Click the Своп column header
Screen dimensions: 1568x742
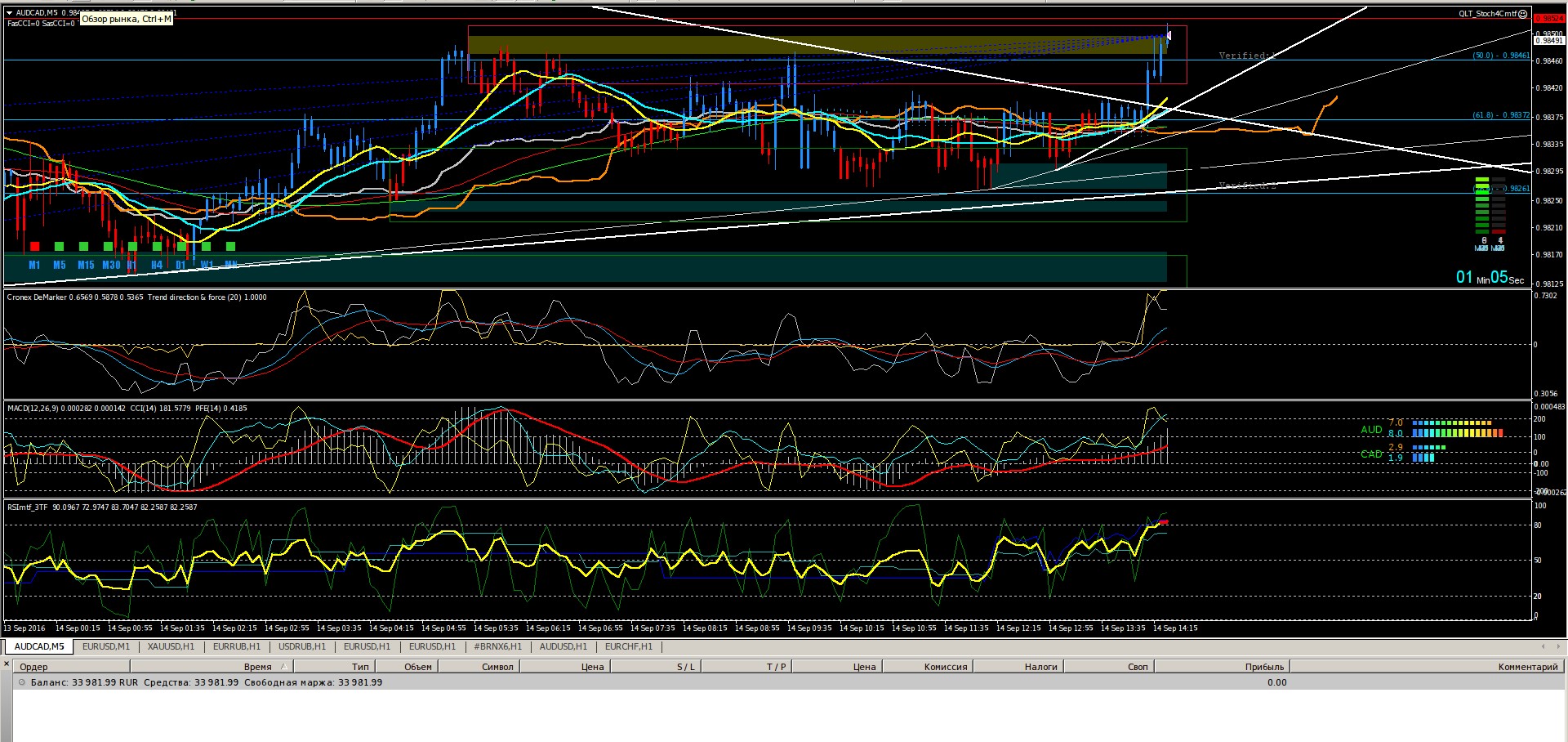coord(1109,667)
